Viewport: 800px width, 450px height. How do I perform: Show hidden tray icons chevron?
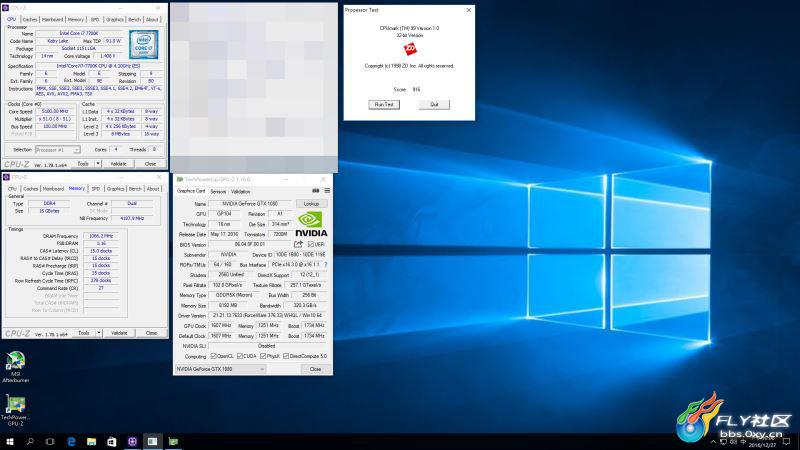(x=713, y=442)
